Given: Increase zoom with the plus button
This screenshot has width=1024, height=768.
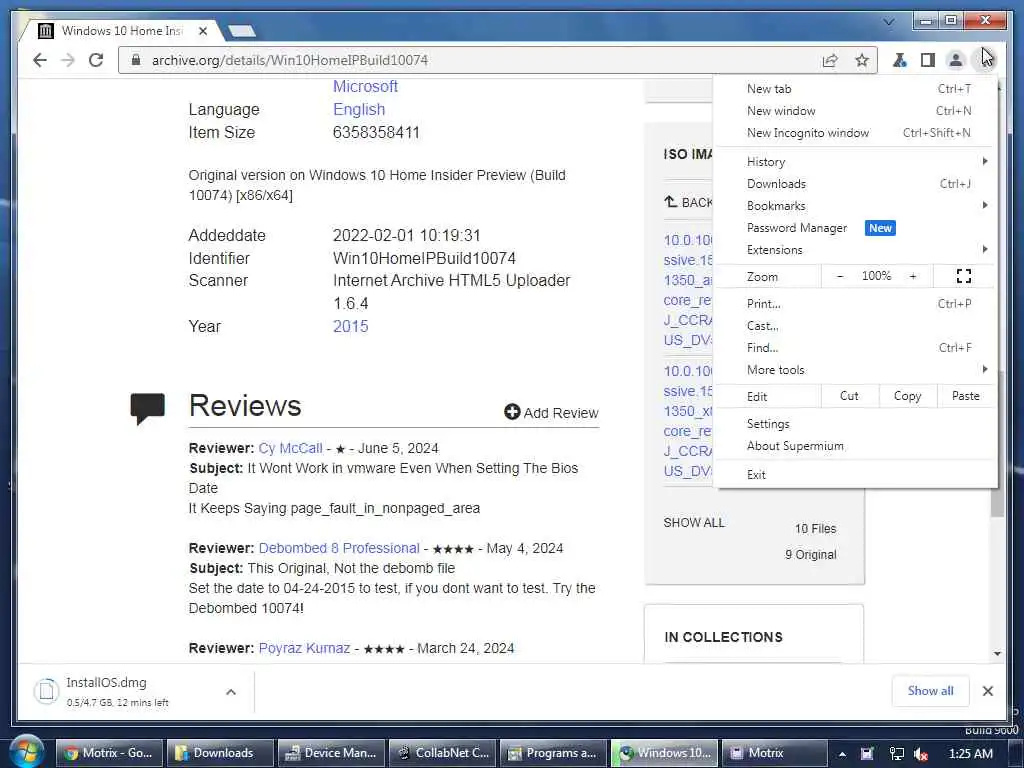Looking at the screenshot, I should 913,276.
